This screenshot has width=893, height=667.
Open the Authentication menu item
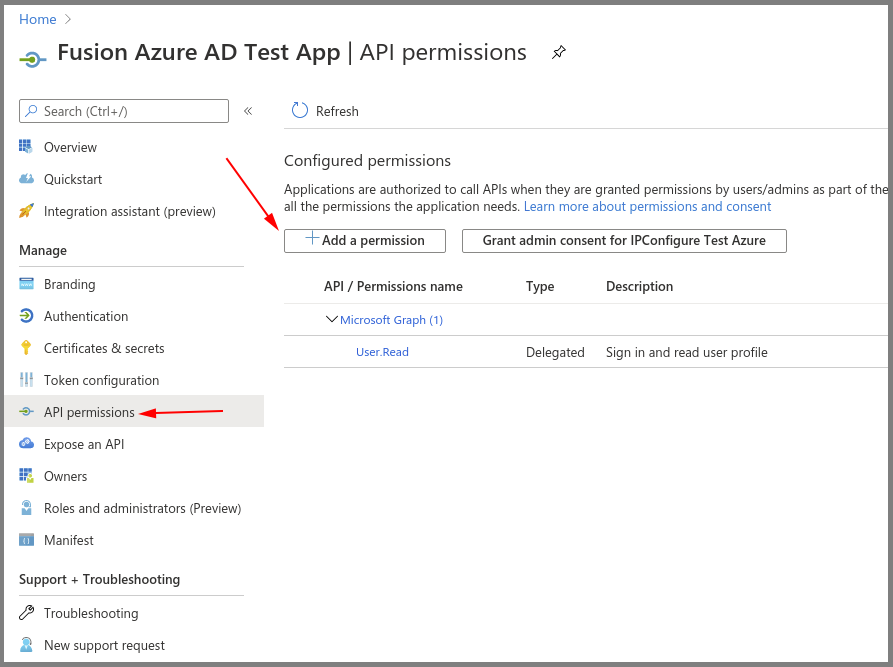click(x=86, y=316)
